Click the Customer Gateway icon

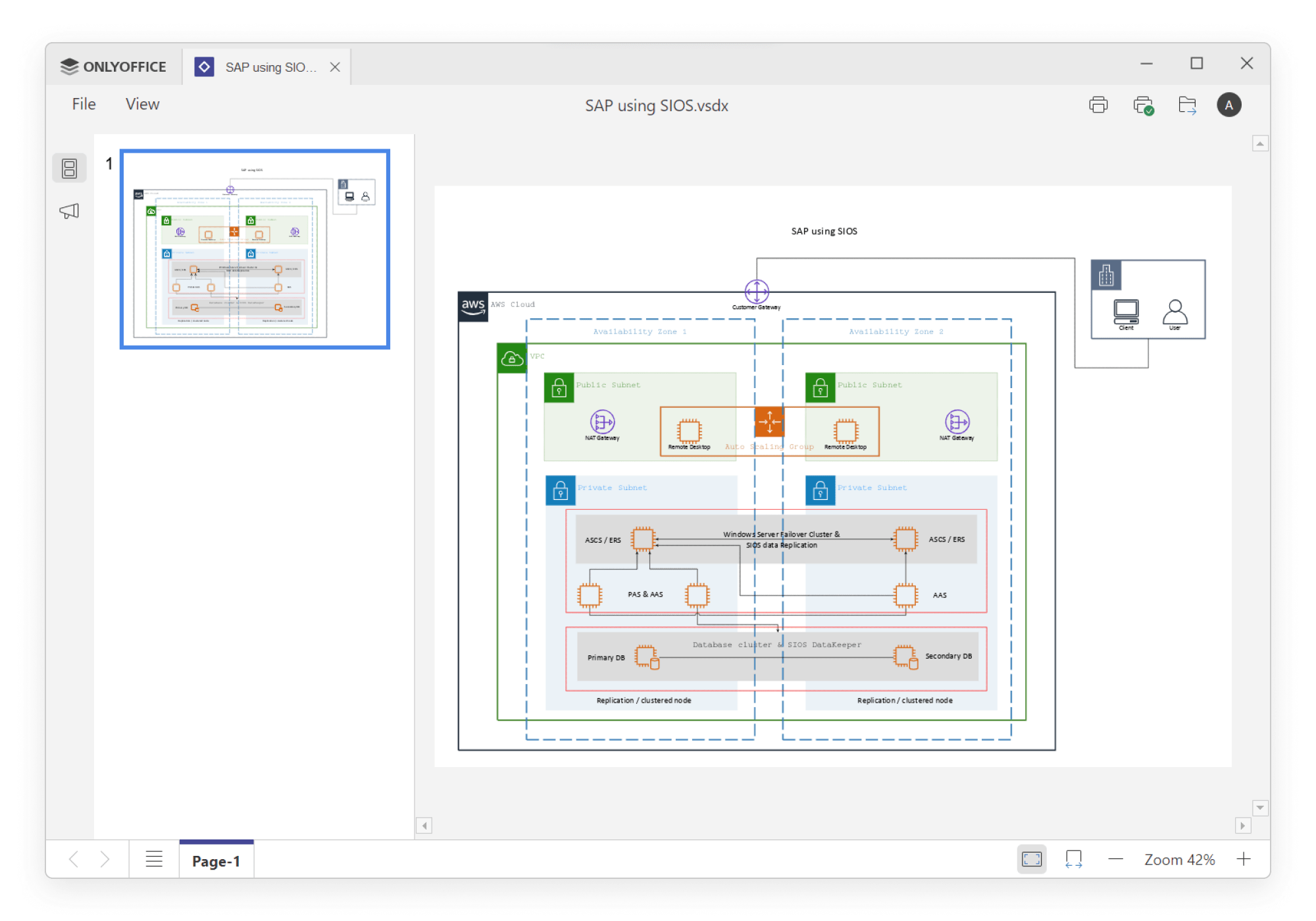(x=757, y=291)
